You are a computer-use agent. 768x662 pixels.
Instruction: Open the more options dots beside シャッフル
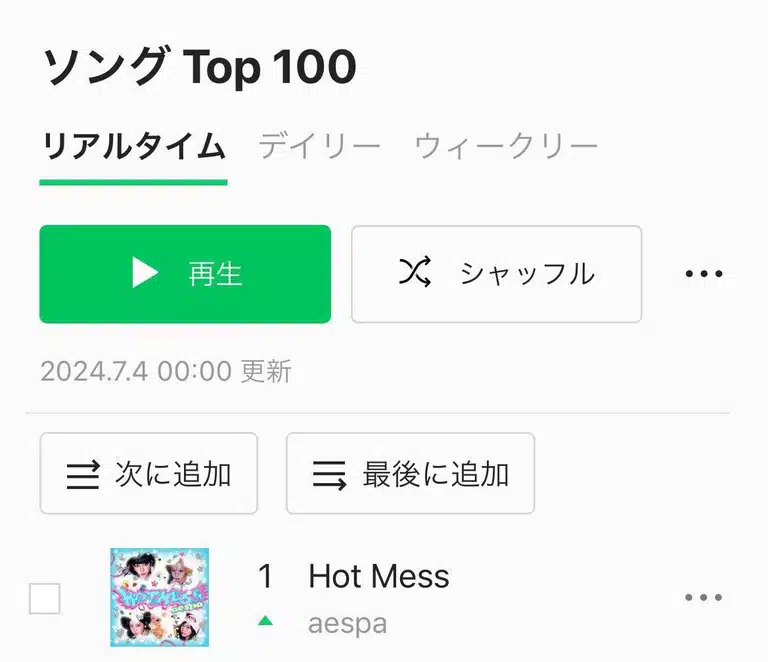coord(704,273)
